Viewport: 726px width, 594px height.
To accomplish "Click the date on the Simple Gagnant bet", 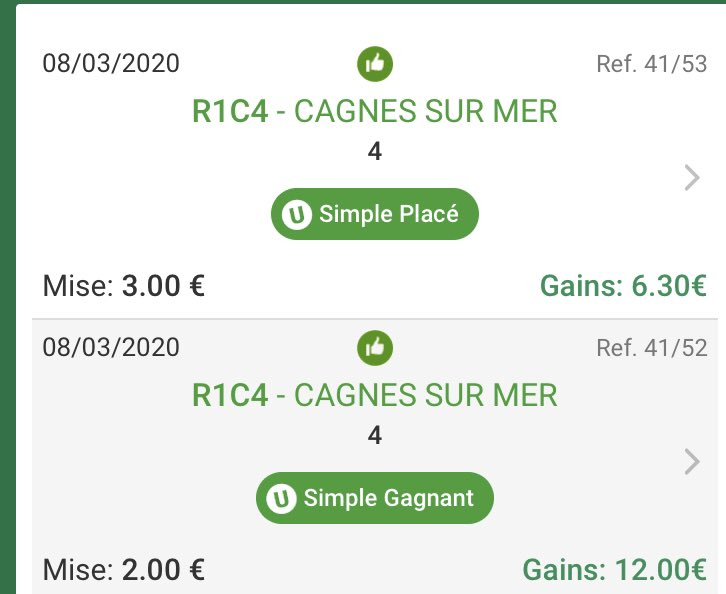I will (x=111, y=347).
